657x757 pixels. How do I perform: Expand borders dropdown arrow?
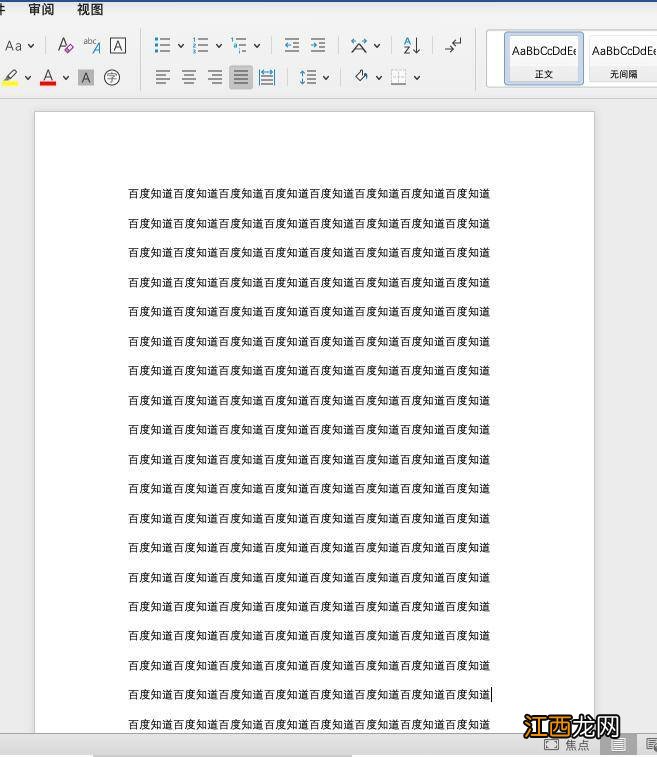(417, 77)
